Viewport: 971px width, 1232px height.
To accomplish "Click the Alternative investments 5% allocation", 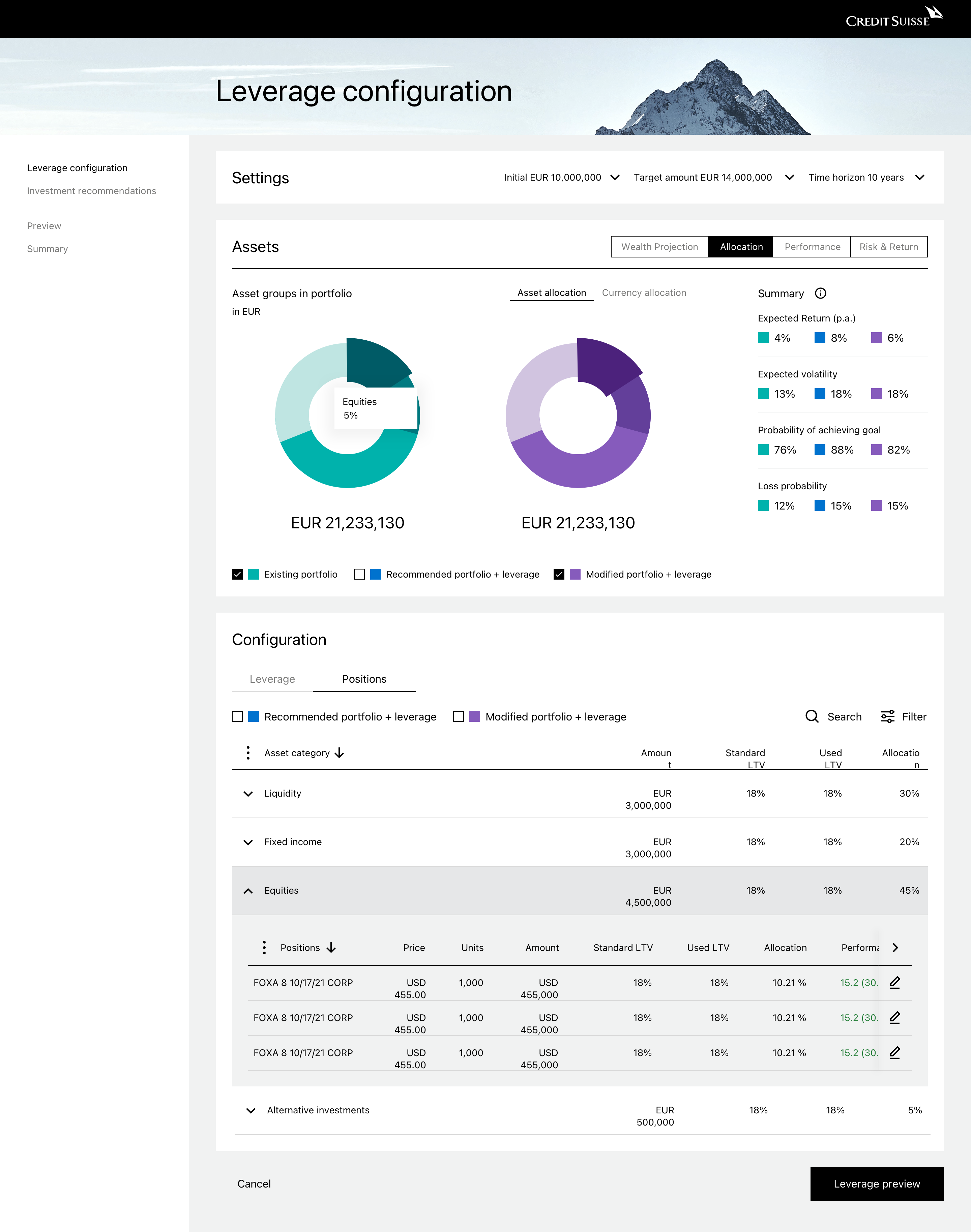I will tap(915, 1110).
